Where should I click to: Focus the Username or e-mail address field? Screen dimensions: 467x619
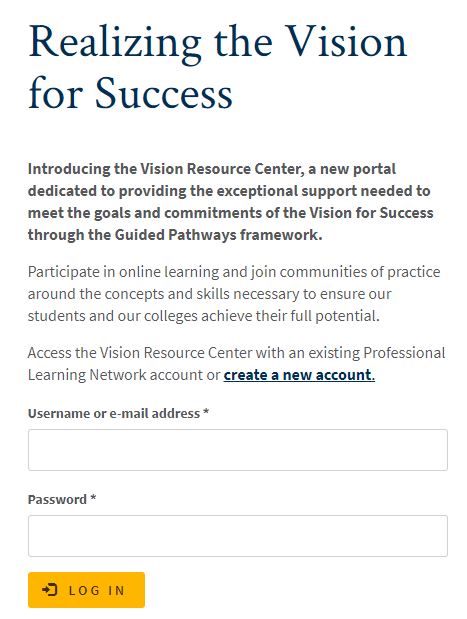238,450
